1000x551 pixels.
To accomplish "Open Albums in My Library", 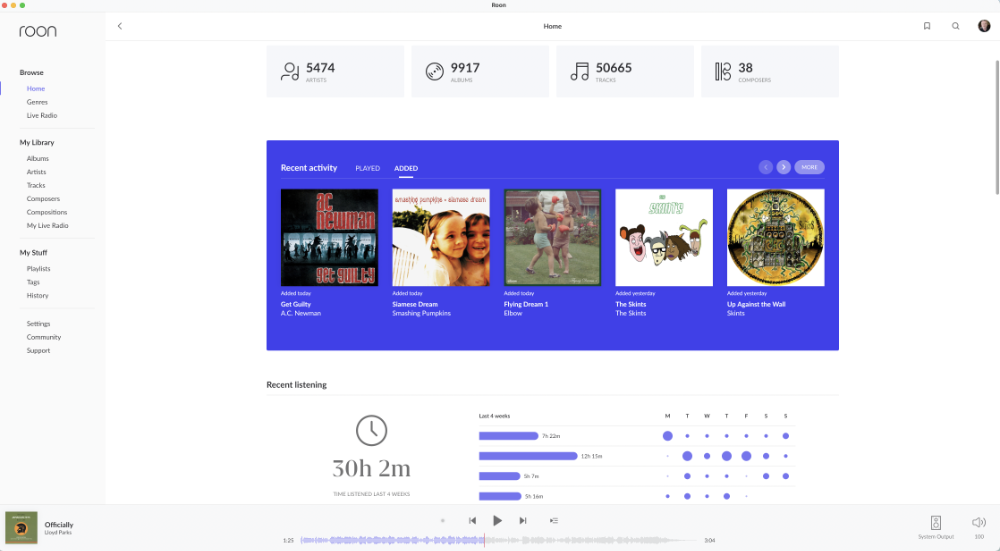I will point(38,158).
